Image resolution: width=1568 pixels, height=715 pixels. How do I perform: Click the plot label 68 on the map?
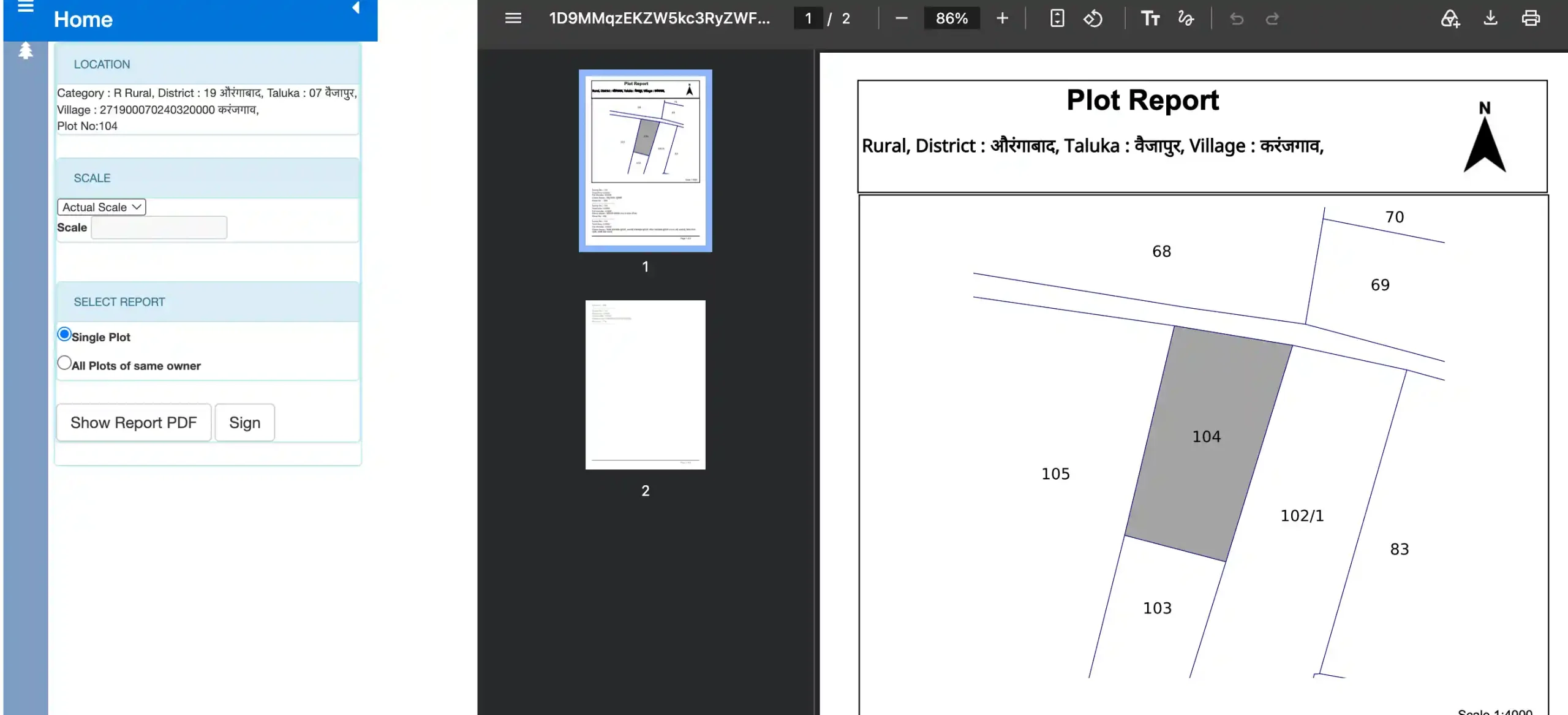point(1162,251)
